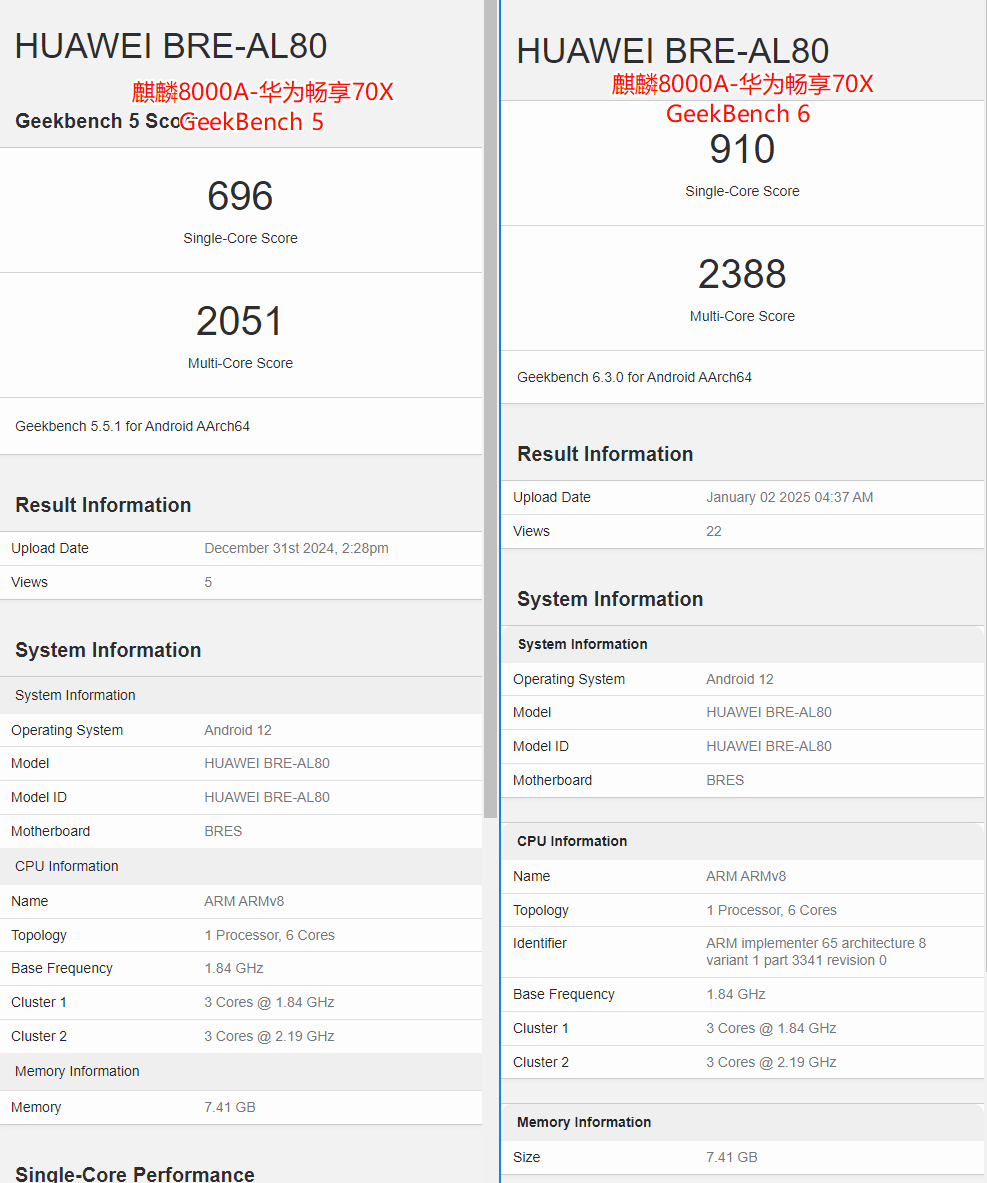Click the December 31st 2024 upload date
The image size is (987, 1183).
(297, 548)
